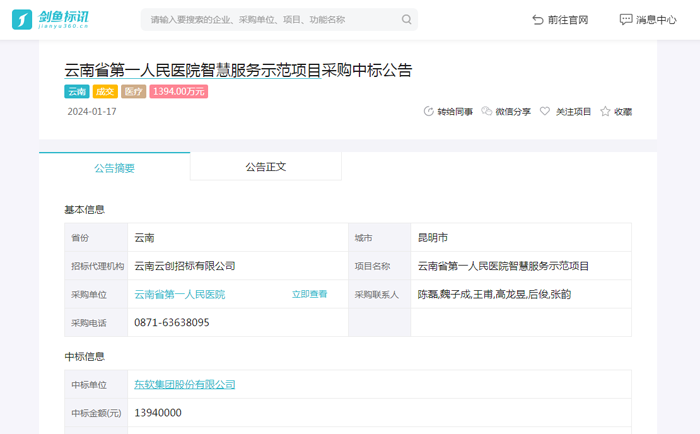Select 云南云创招标有限公司 agency cell
Image resolution: width=700 pixels, height=434 pixels.
[238, 266]
